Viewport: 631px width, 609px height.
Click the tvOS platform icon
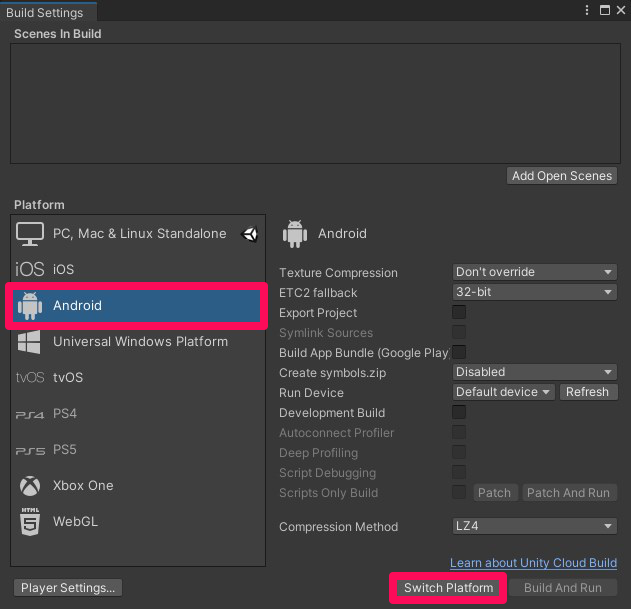(30, 378)
